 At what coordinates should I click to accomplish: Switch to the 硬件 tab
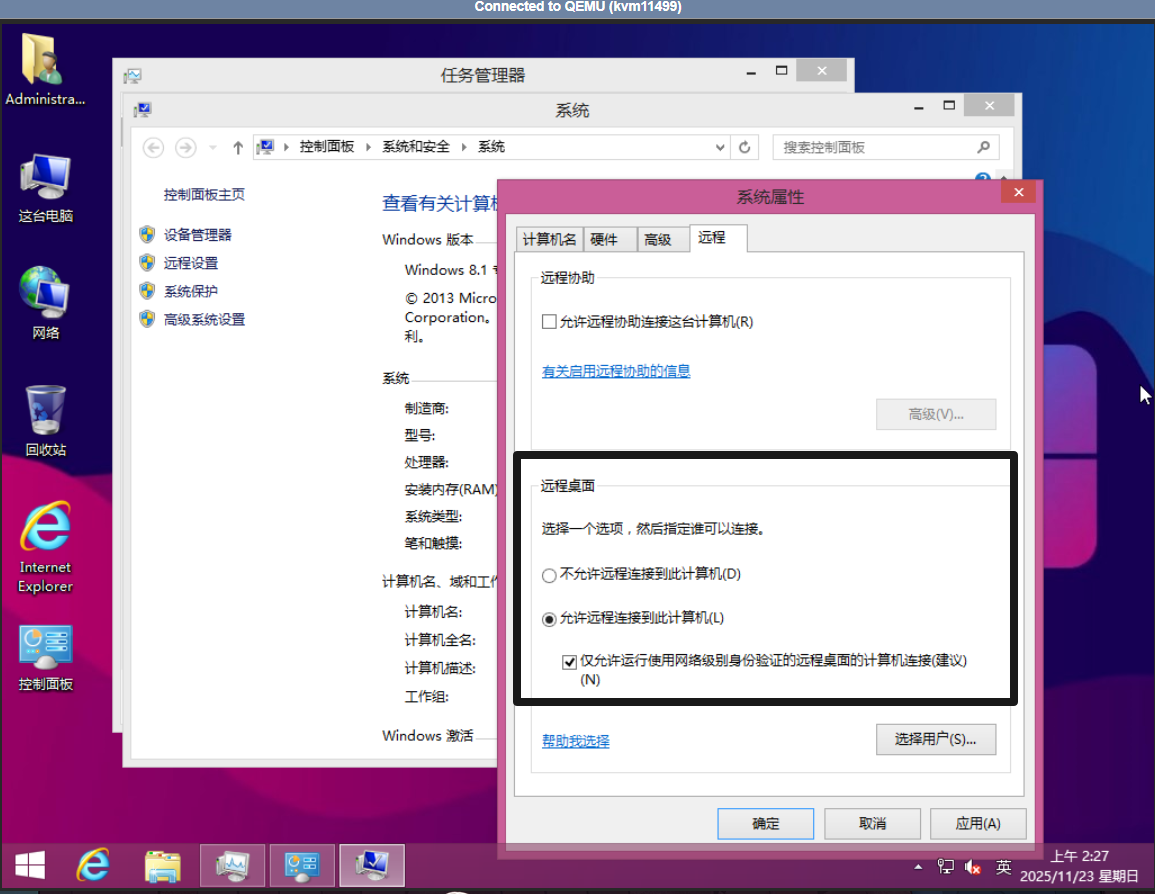coord(605,239)
